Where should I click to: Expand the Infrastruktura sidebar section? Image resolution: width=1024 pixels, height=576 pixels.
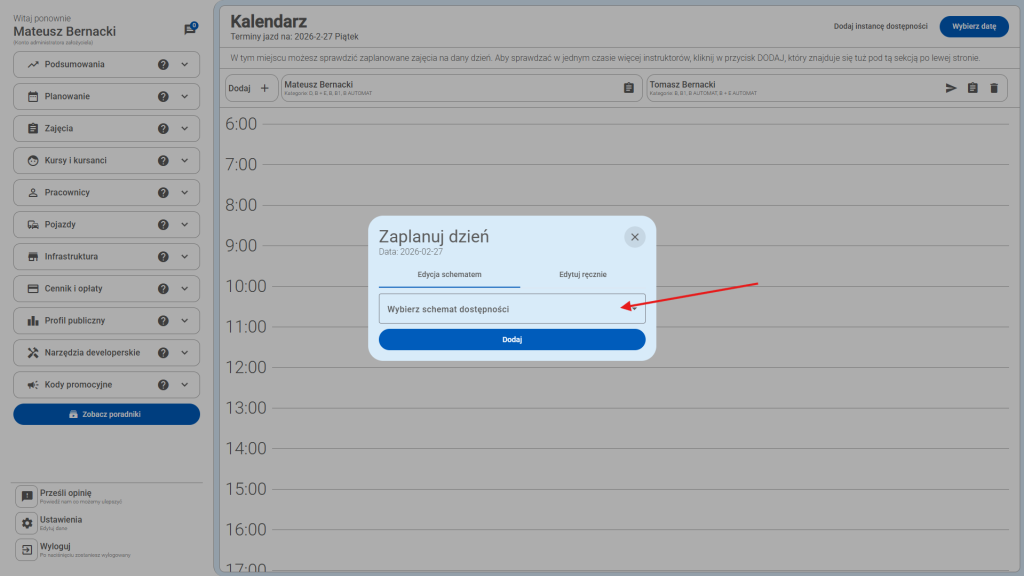click(106, 256)
